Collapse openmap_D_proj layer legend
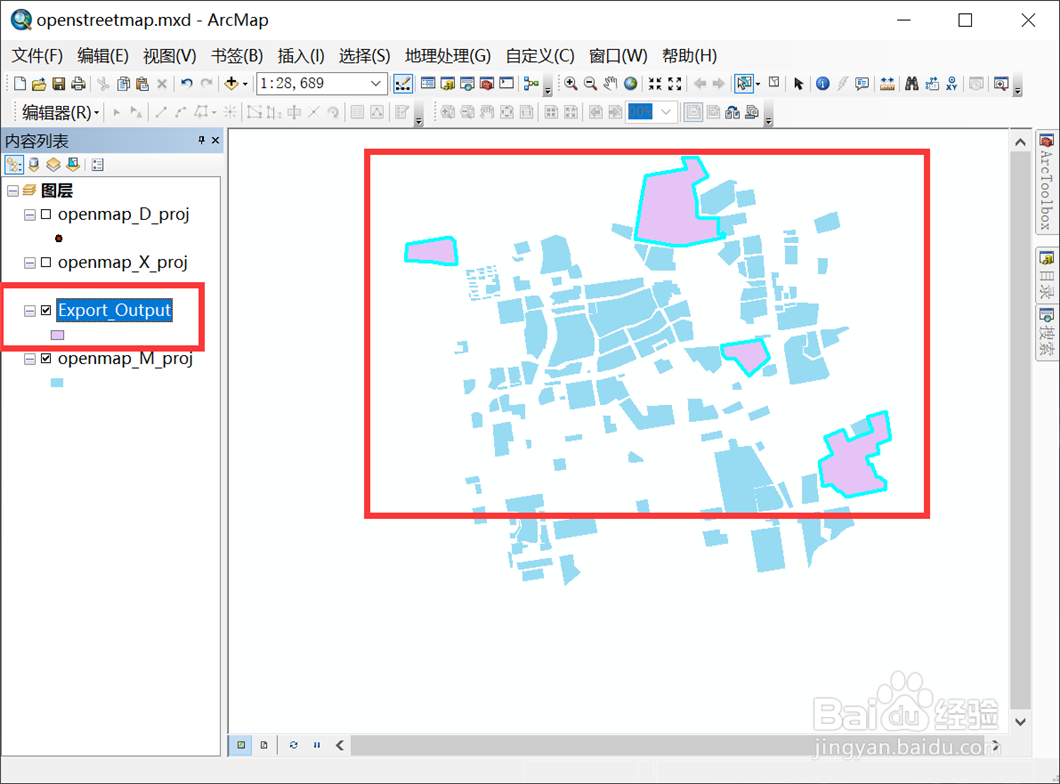Image resolution: width=1060 pixels, height=784 pixels. point(30,215)
